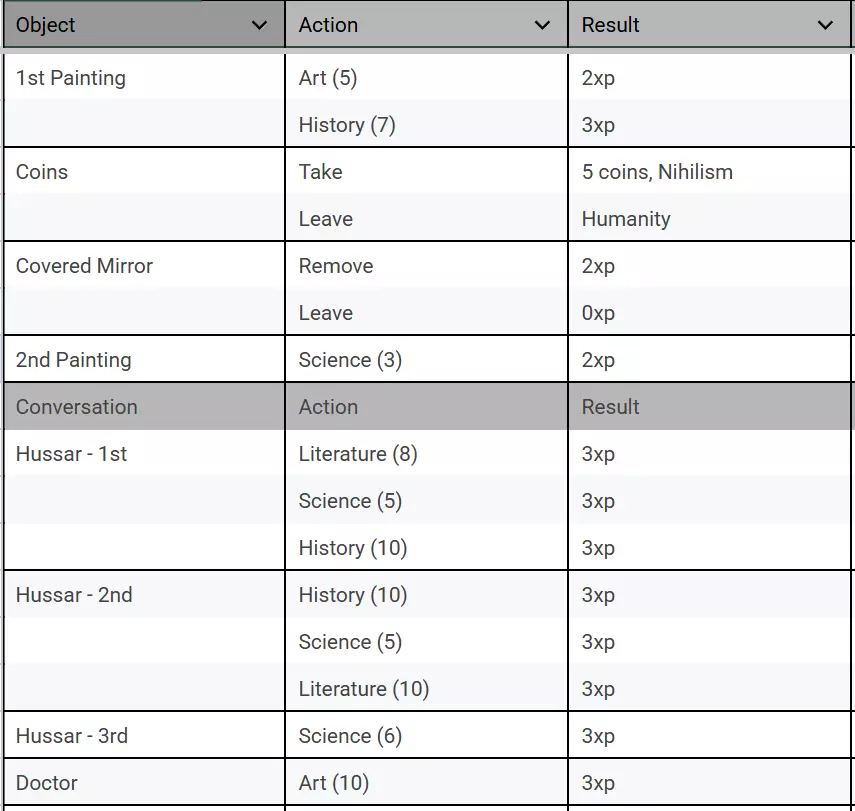Viewport: 855px width, 811px height.
Task: Select the '0xp' result cell
Action: tap(598, 313)
